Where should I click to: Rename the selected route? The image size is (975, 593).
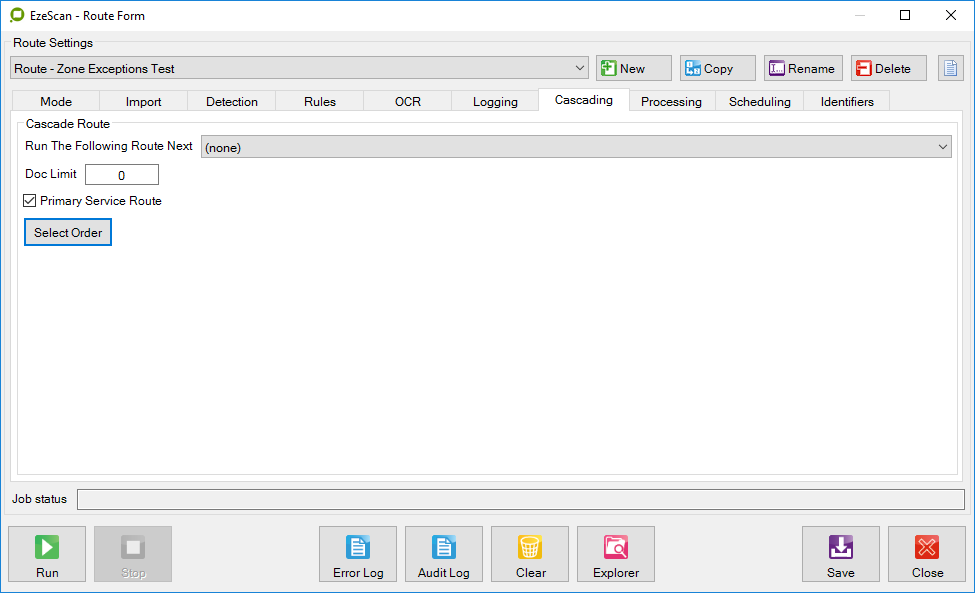803,68
